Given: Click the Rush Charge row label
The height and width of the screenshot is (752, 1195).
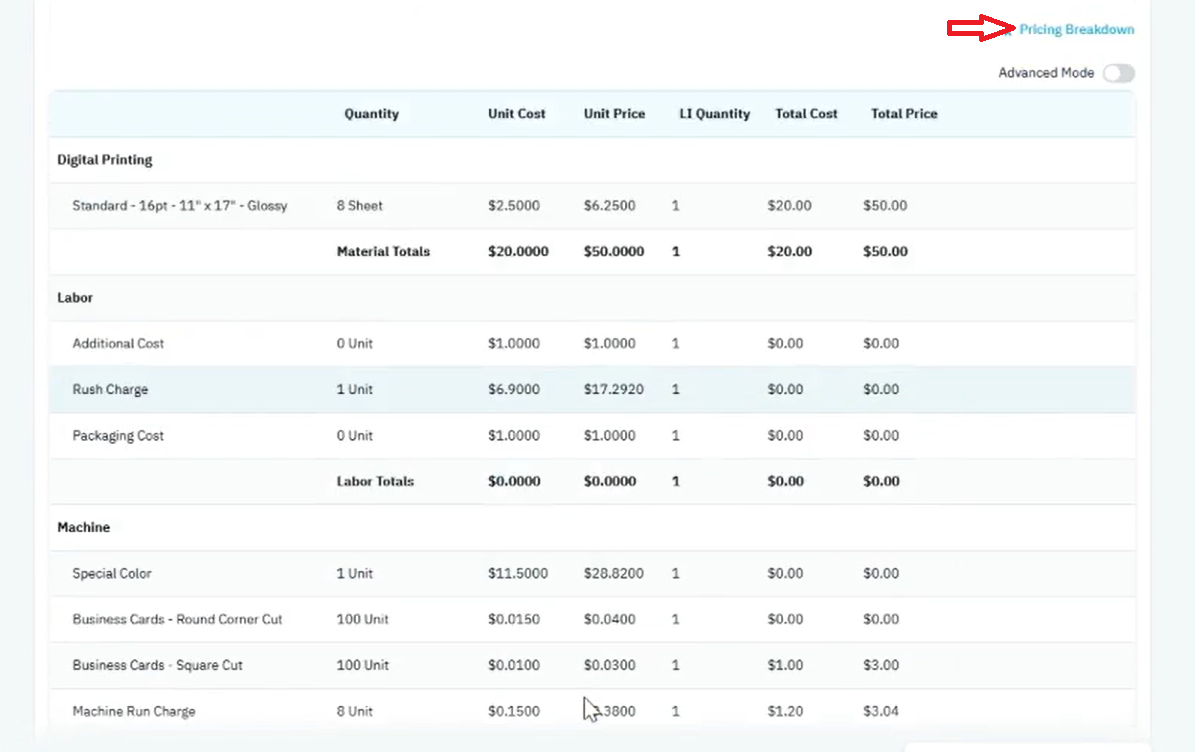Looking at the screenshot, I should [x=110, y=389].
